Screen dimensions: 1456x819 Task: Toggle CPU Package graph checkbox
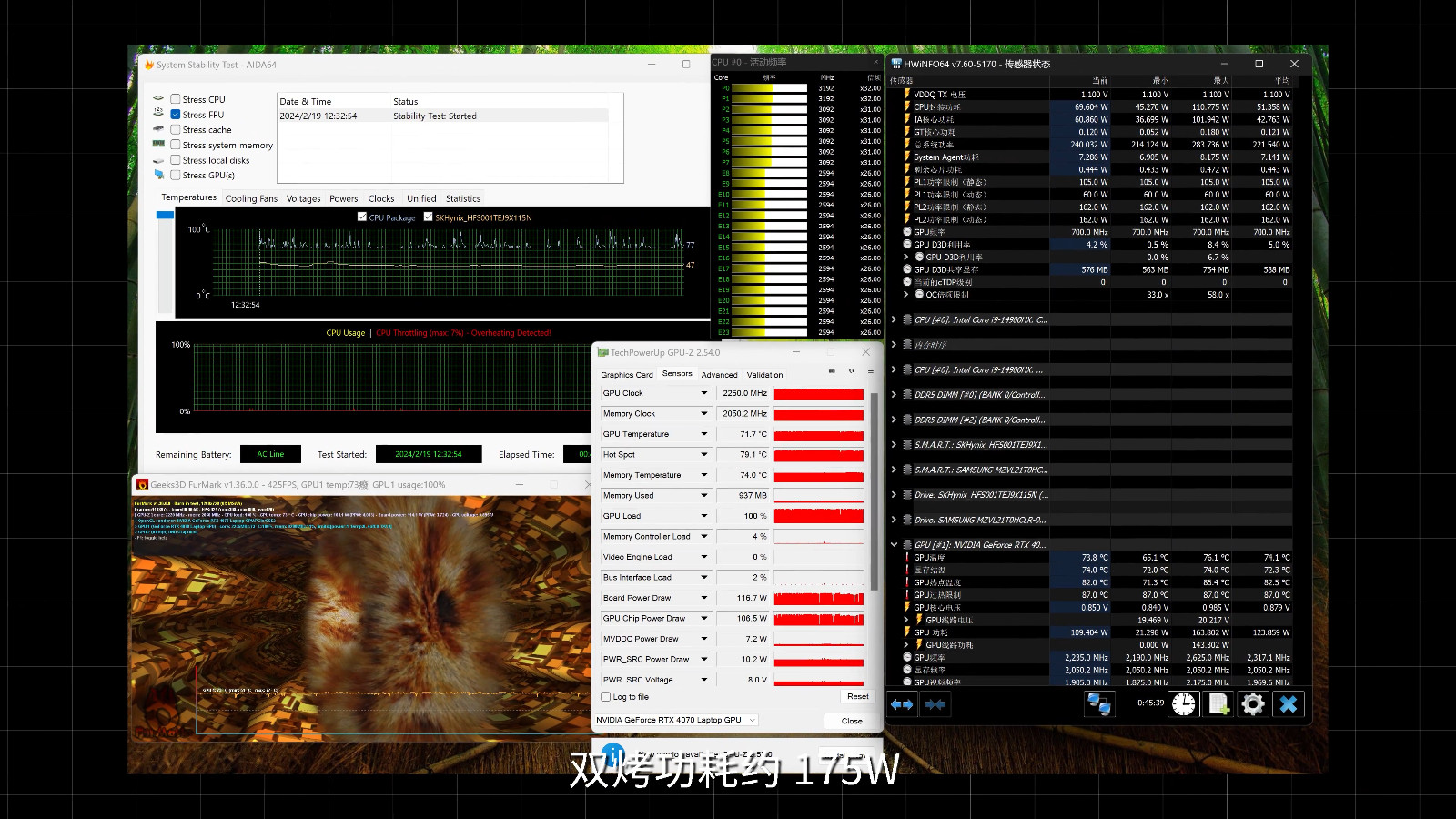coord(362,217)
